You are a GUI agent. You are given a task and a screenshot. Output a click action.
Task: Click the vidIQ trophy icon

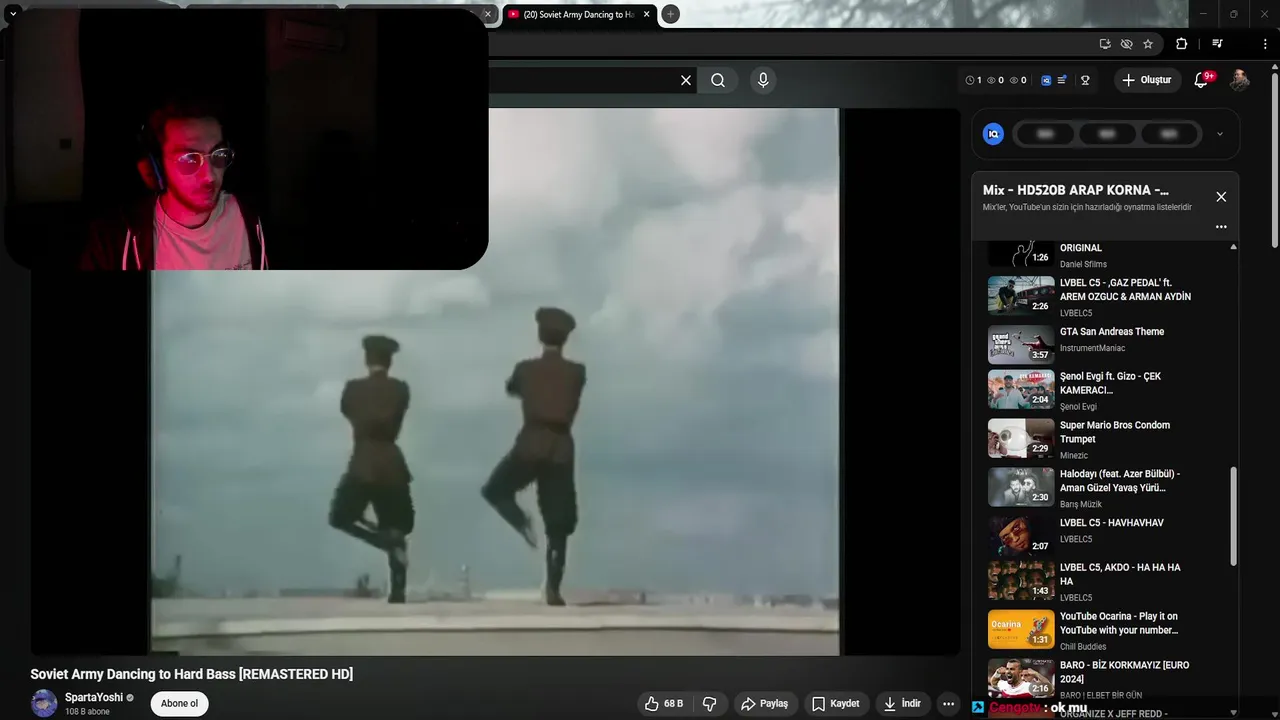1085,80
